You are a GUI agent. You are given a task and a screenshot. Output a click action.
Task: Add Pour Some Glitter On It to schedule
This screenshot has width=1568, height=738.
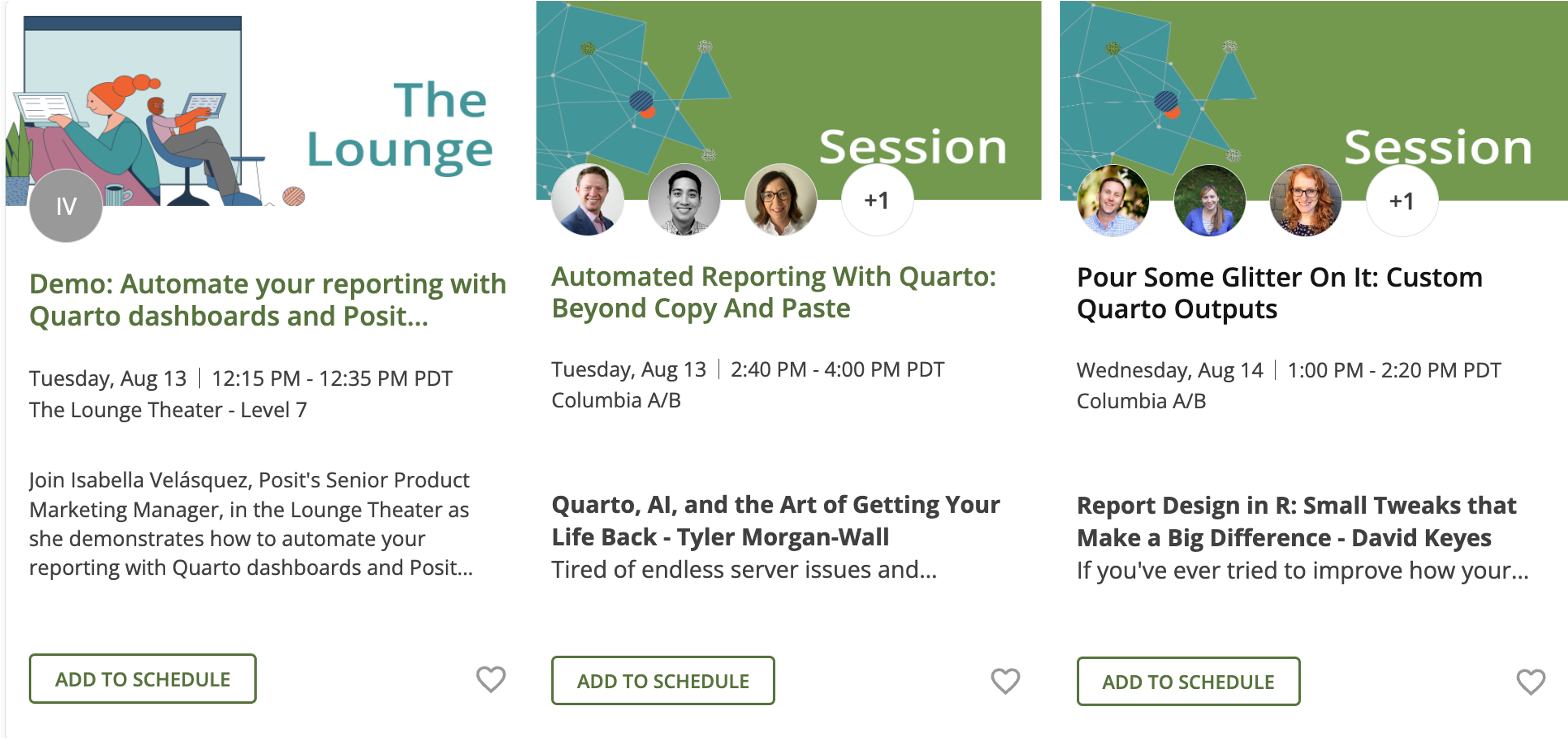1188,681
